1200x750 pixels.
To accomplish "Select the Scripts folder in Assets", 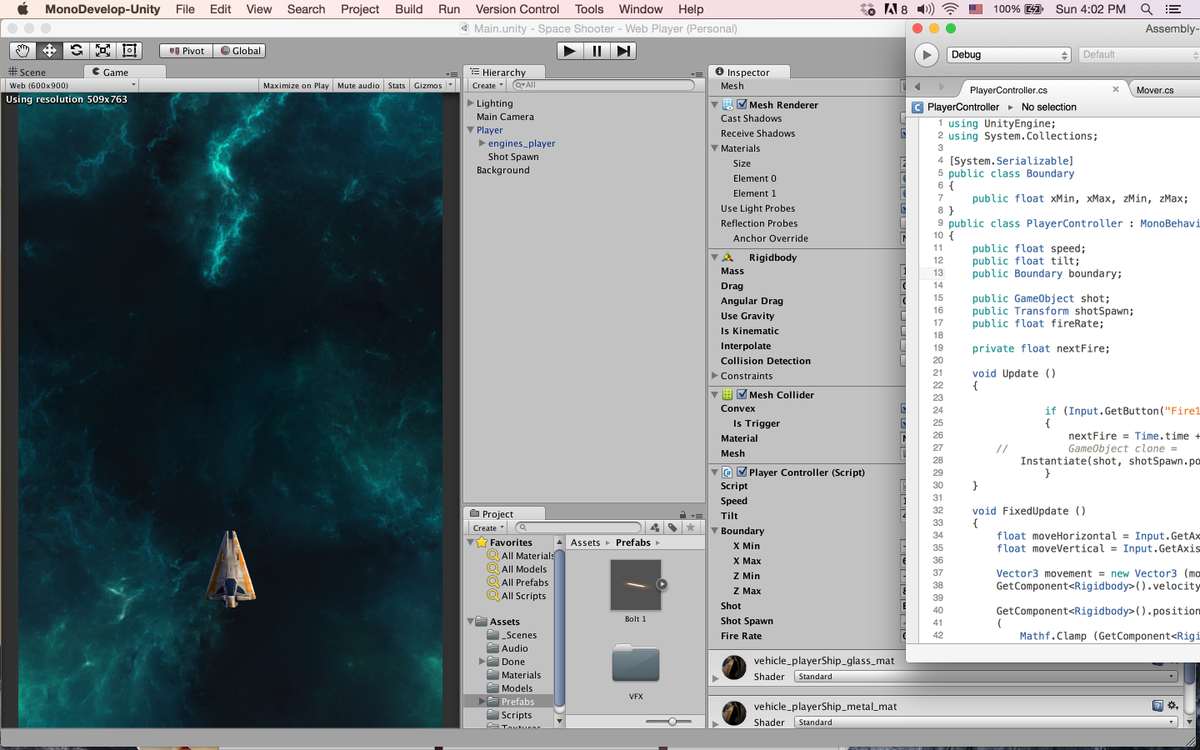I will coord(516,715).
